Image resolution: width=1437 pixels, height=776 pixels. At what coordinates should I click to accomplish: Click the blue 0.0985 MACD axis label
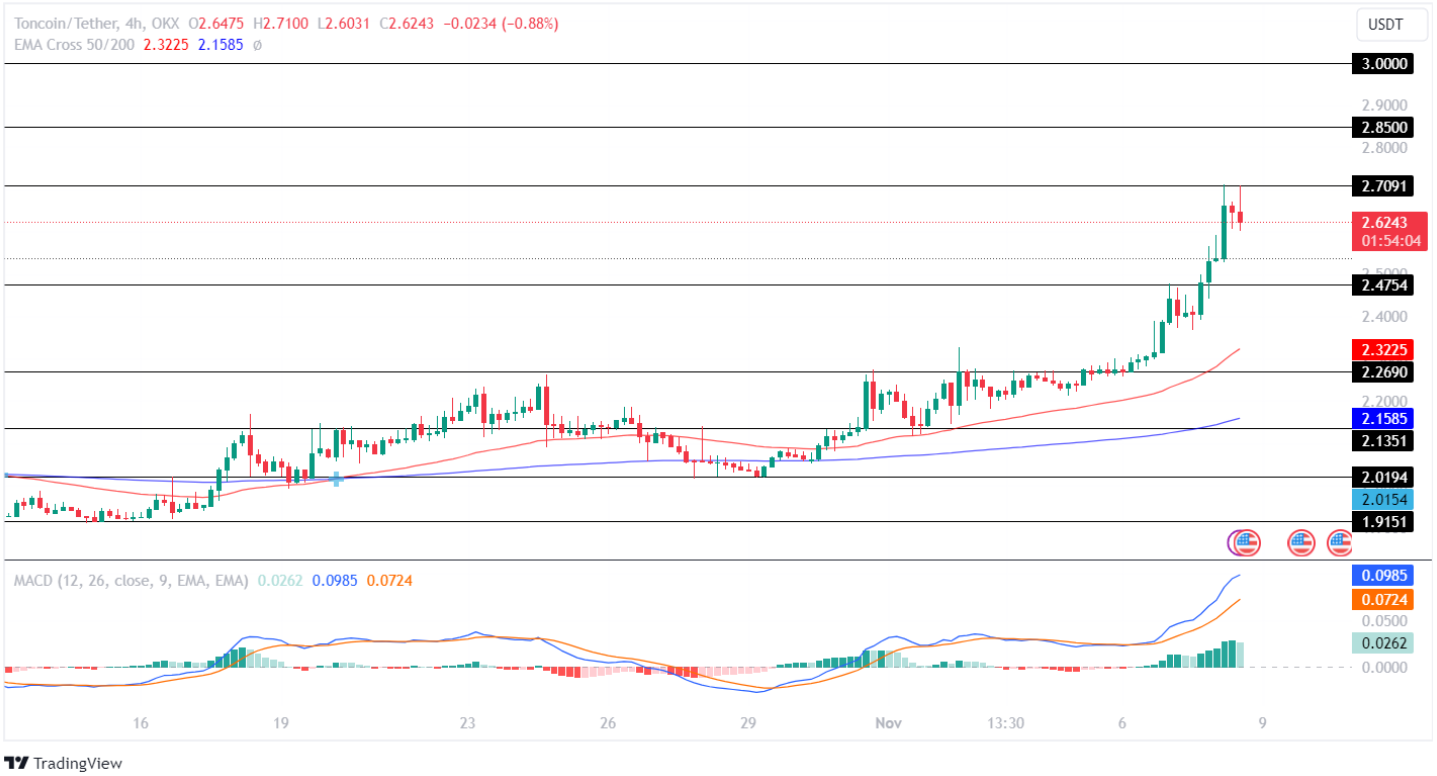pyautogui.click(x=1382, y=575)
